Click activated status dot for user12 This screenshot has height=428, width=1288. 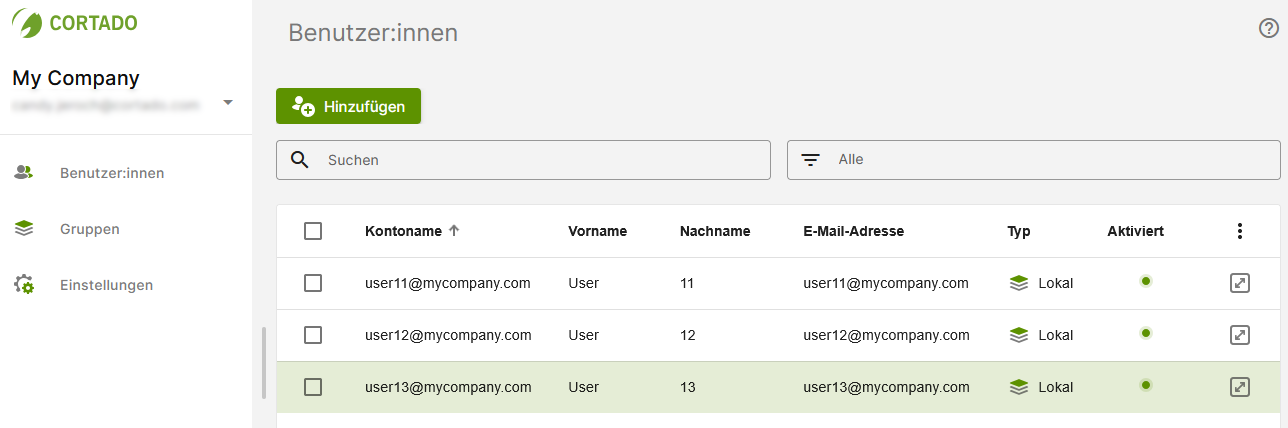tap(1146, 333)
